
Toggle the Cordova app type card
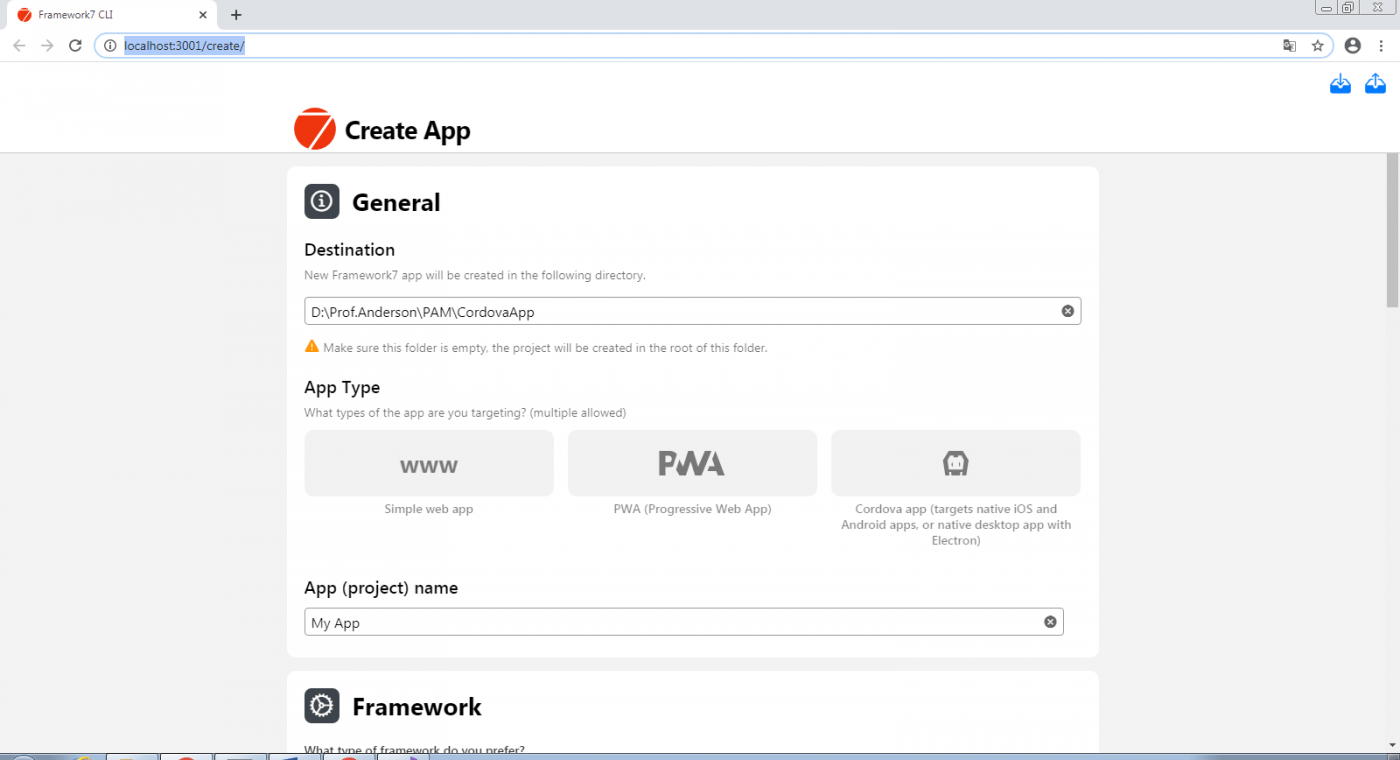click(x=956, y=463)
